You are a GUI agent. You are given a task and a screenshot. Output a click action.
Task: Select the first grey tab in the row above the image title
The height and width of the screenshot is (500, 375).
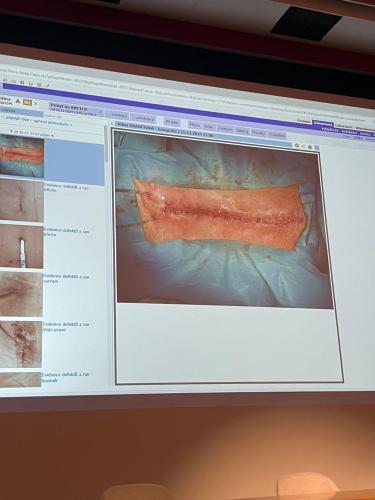(x=194, y=125)
